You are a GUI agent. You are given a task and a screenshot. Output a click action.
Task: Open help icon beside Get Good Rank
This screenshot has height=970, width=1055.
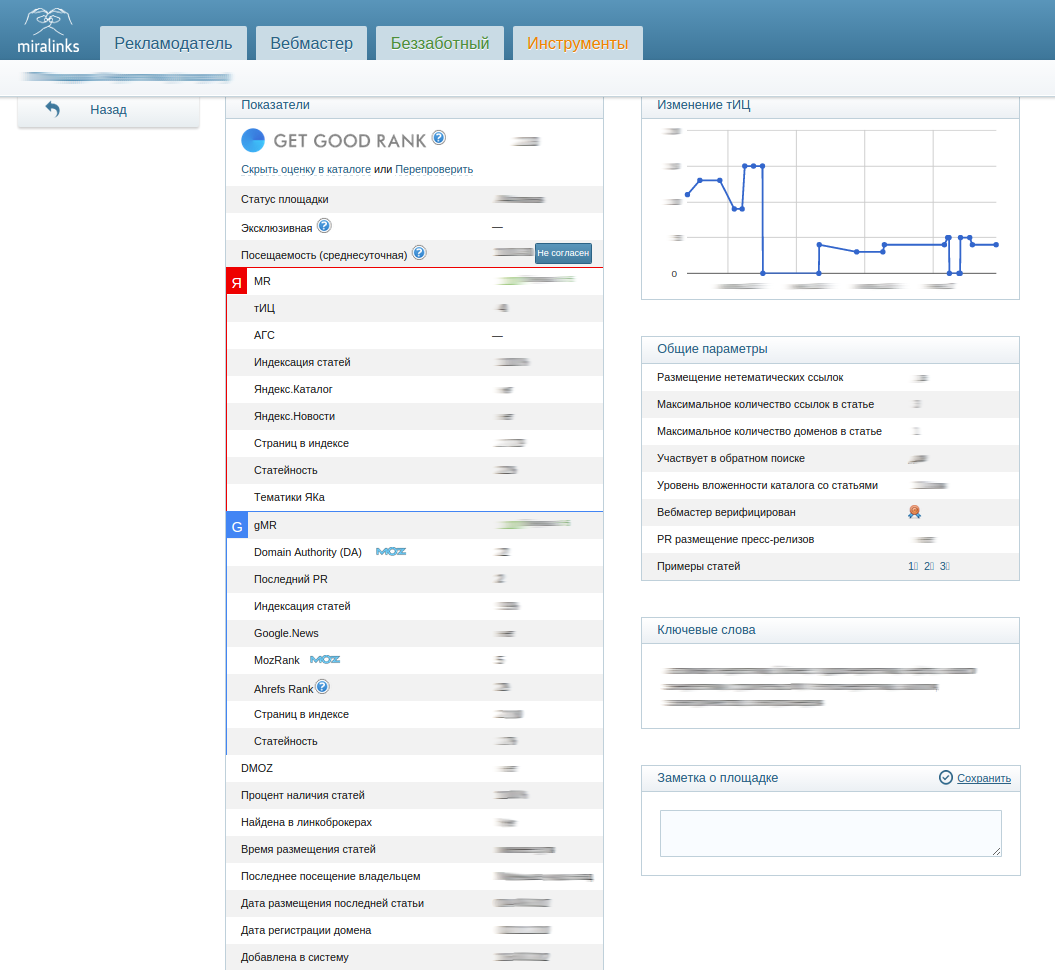(x=439, y=137)
